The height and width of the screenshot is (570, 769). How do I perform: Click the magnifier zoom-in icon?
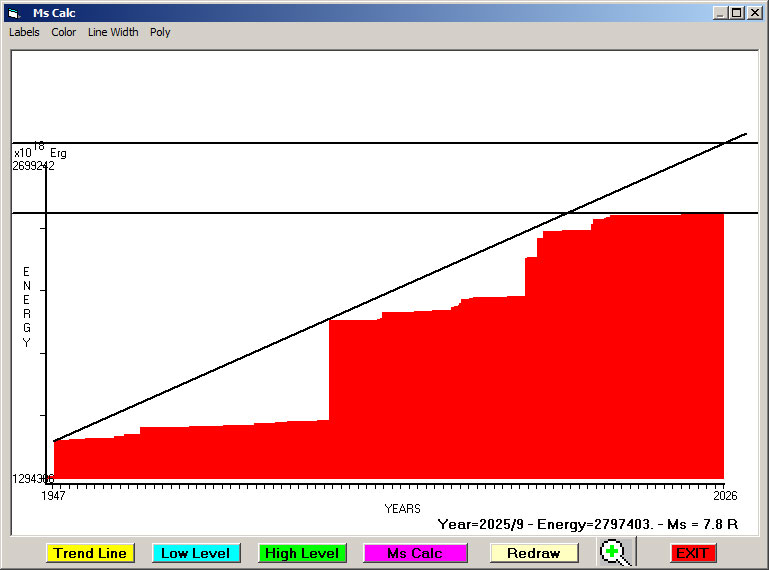[x=616, y=553]
